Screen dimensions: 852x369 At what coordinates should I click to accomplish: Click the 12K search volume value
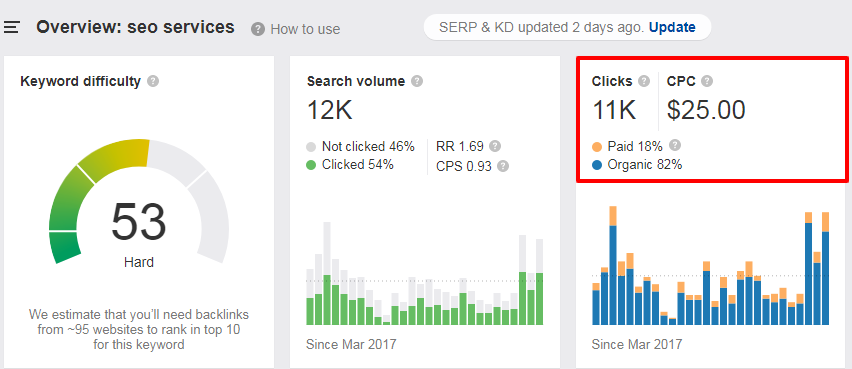[x=330, y=110]
